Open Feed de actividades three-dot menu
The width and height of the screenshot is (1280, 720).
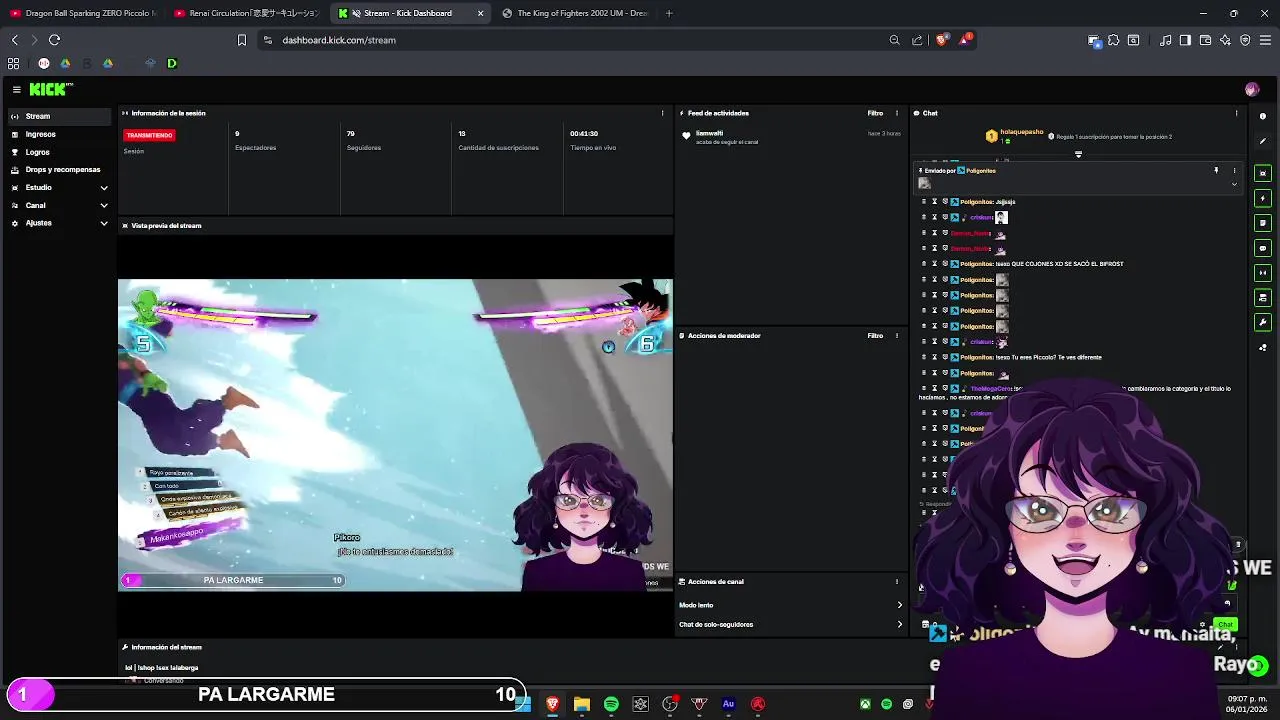tap(897, 113)
